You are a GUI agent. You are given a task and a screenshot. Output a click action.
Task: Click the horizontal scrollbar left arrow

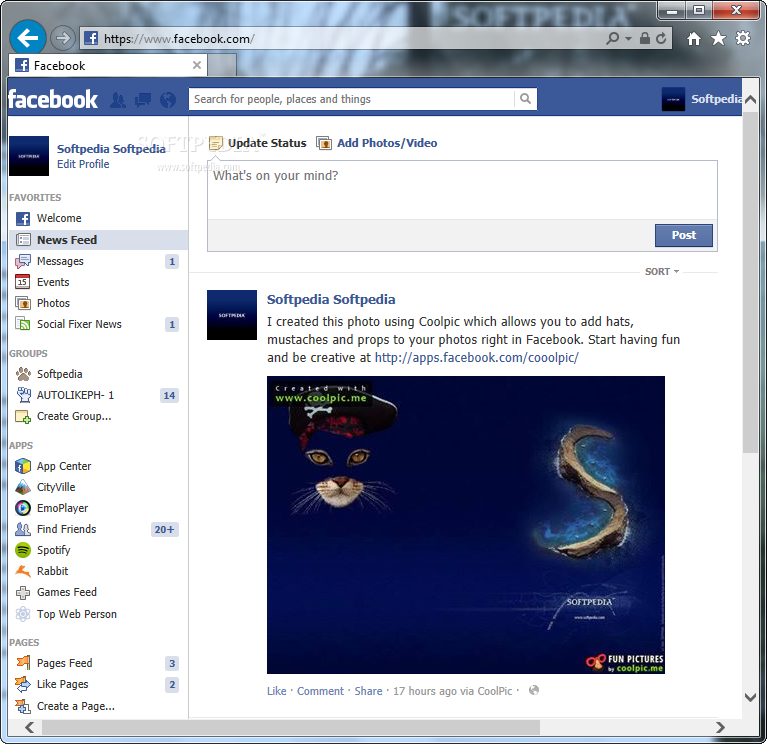click(x=30, y=727)
